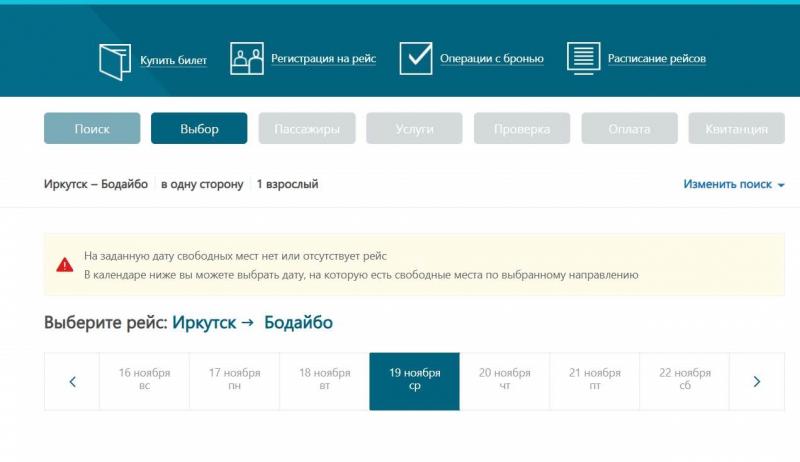Choose 16 ноября date in calendar
800x462 pixels.
click(144, 381)
